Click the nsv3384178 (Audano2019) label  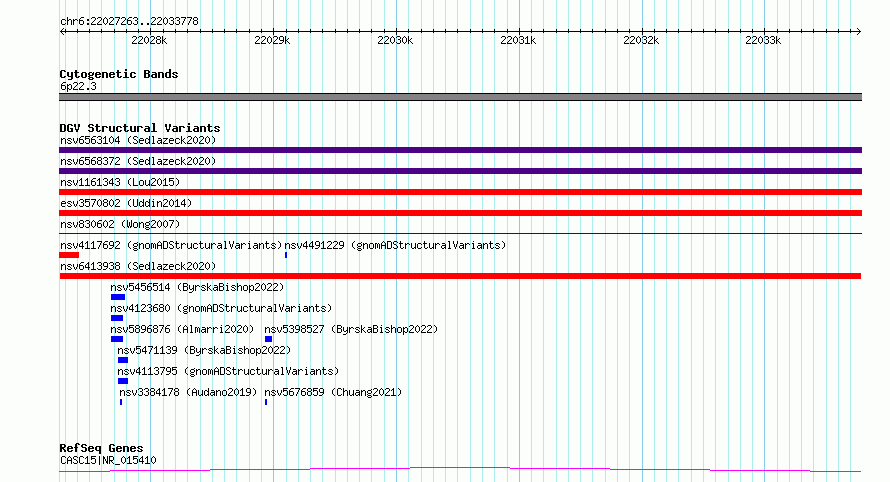coord(188,392)
